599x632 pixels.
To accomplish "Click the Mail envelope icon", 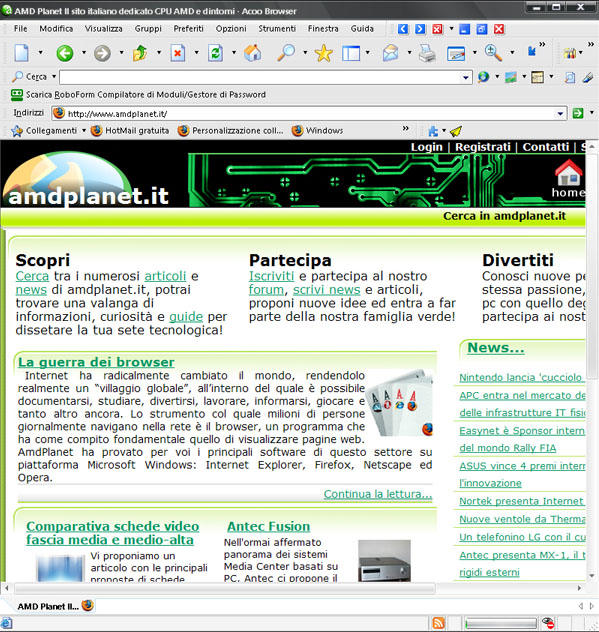I will pyautogui.click(x=390, y=53).
